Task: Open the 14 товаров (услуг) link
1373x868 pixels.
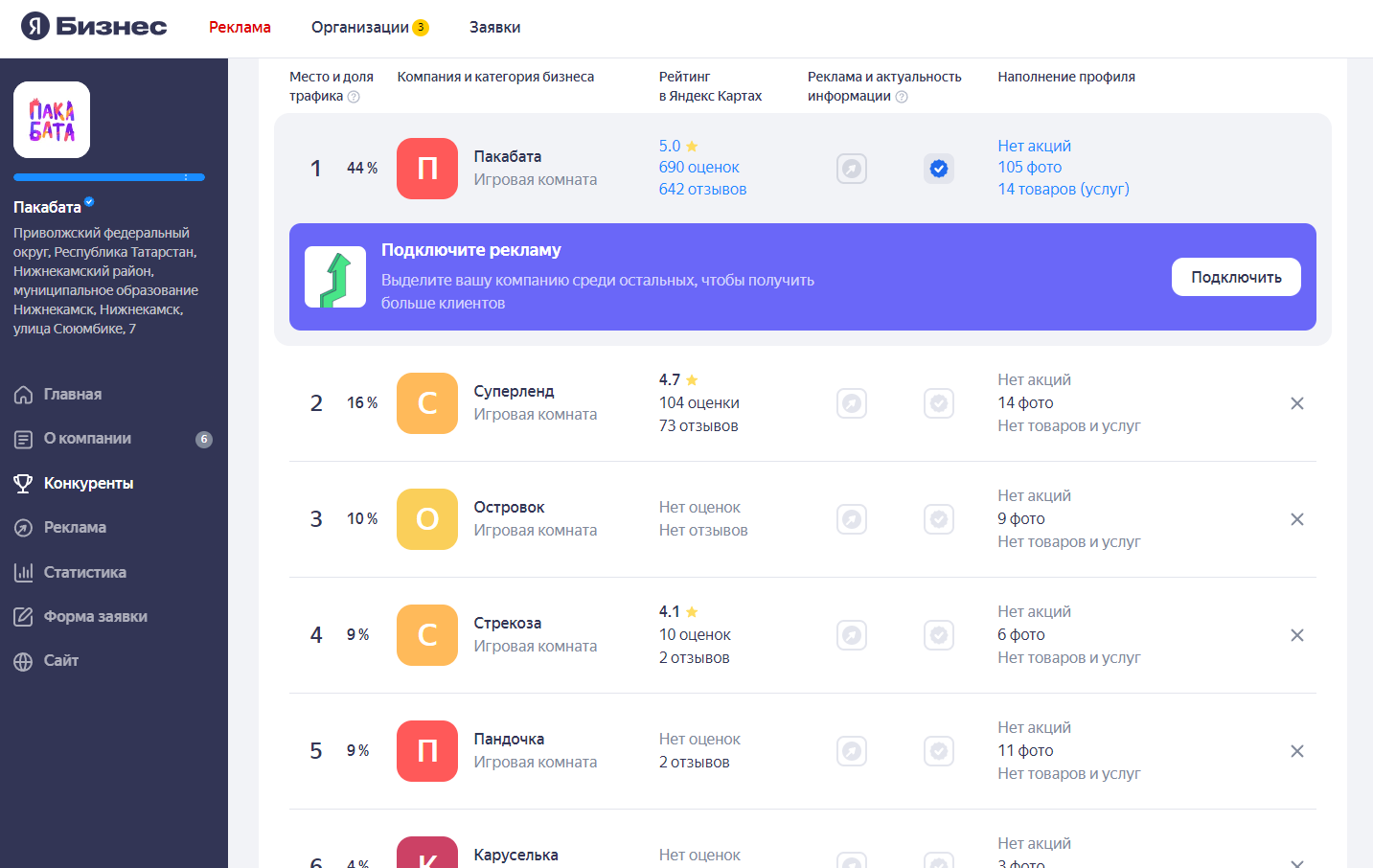Action: pyautogui.click(x=1064, y=189)
